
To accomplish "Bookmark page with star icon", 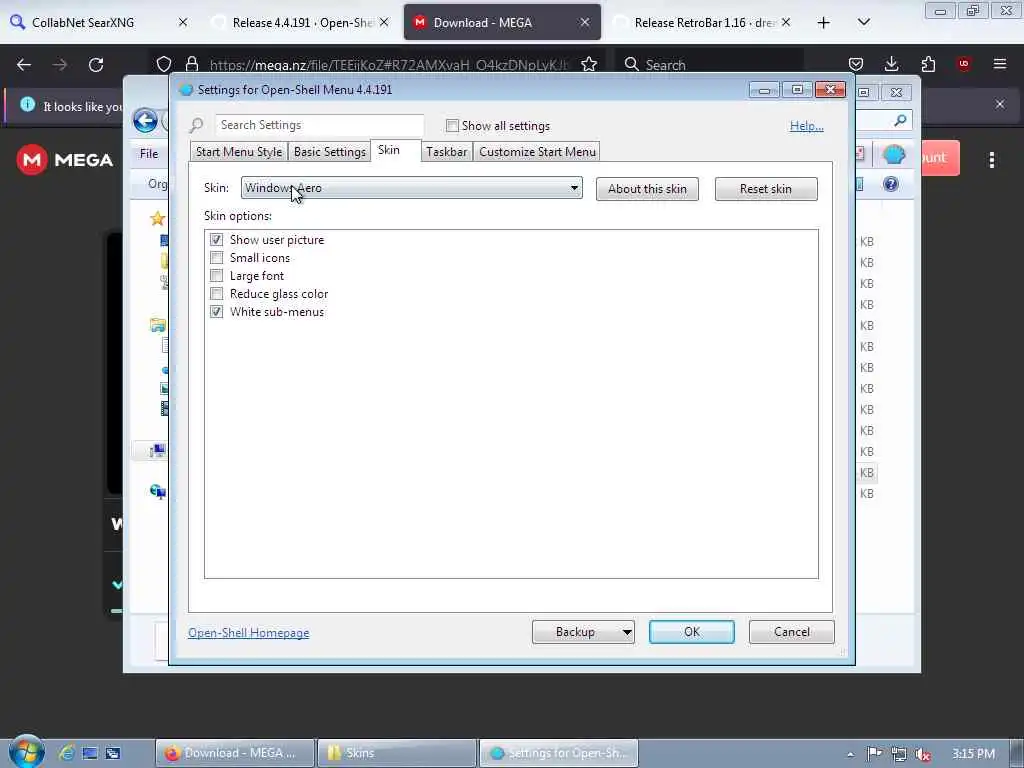I will click(x=588, y=64).
